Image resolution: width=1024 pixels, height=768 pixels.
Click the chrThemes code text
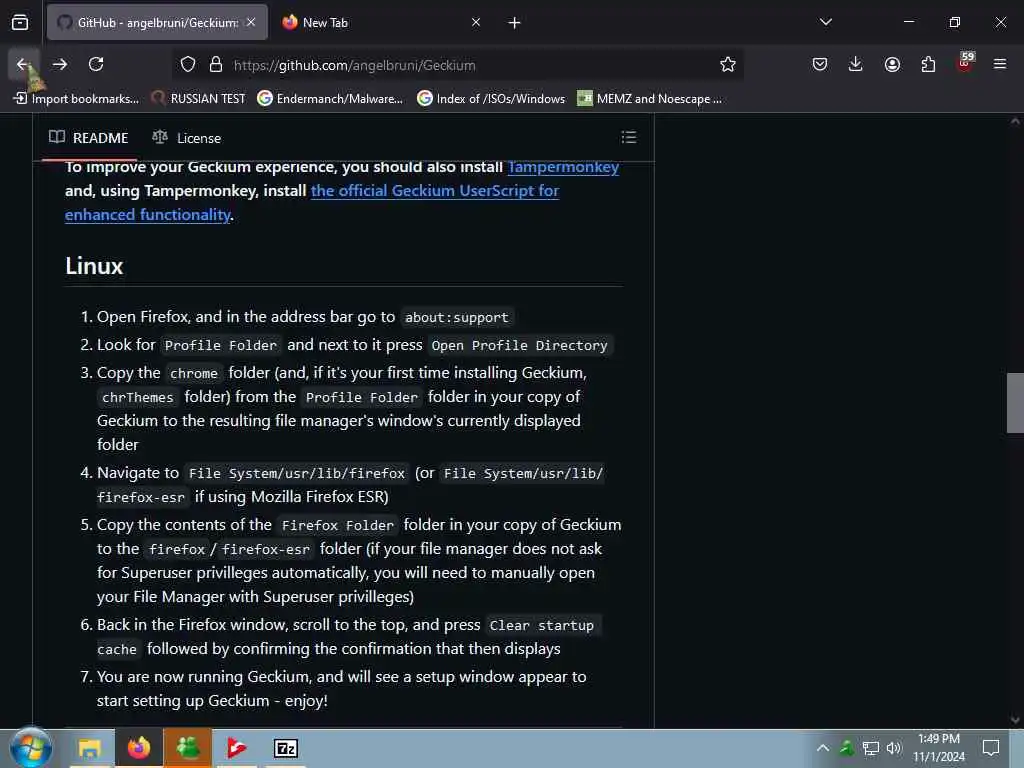click(x=138, y=397)
